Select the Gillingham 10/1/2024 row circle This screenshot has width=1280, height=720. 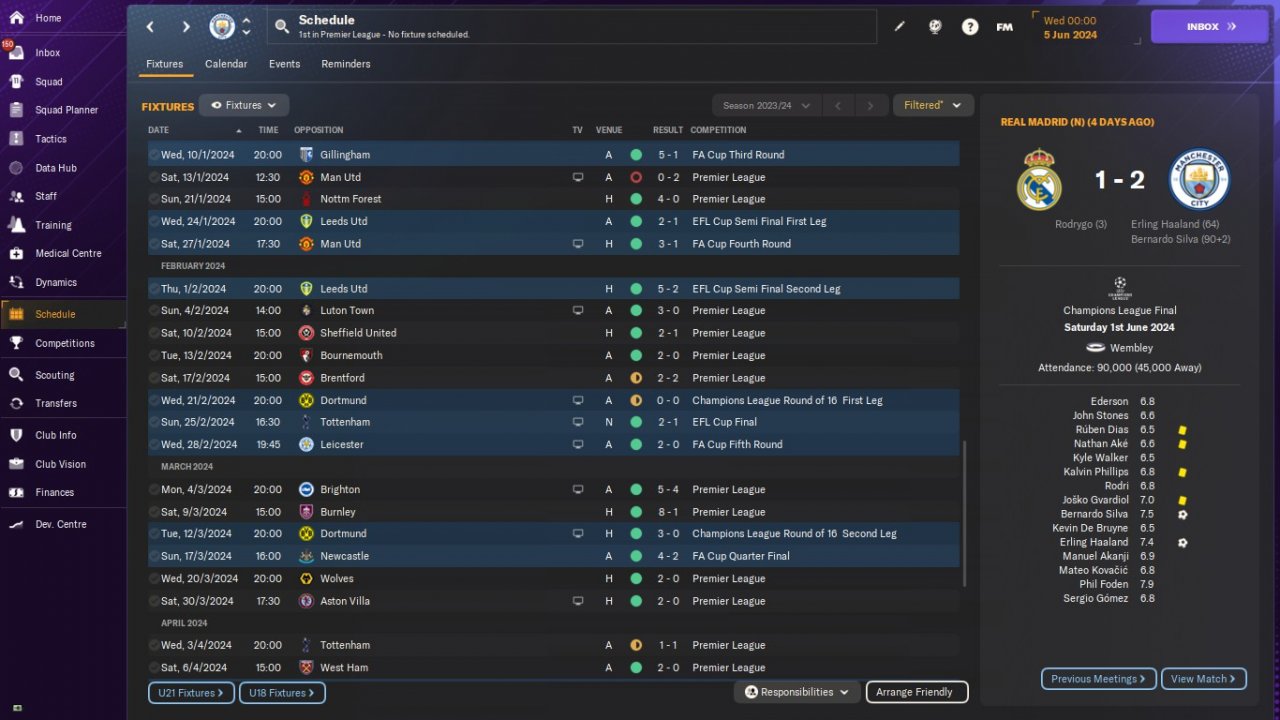[x=154, y=155]
